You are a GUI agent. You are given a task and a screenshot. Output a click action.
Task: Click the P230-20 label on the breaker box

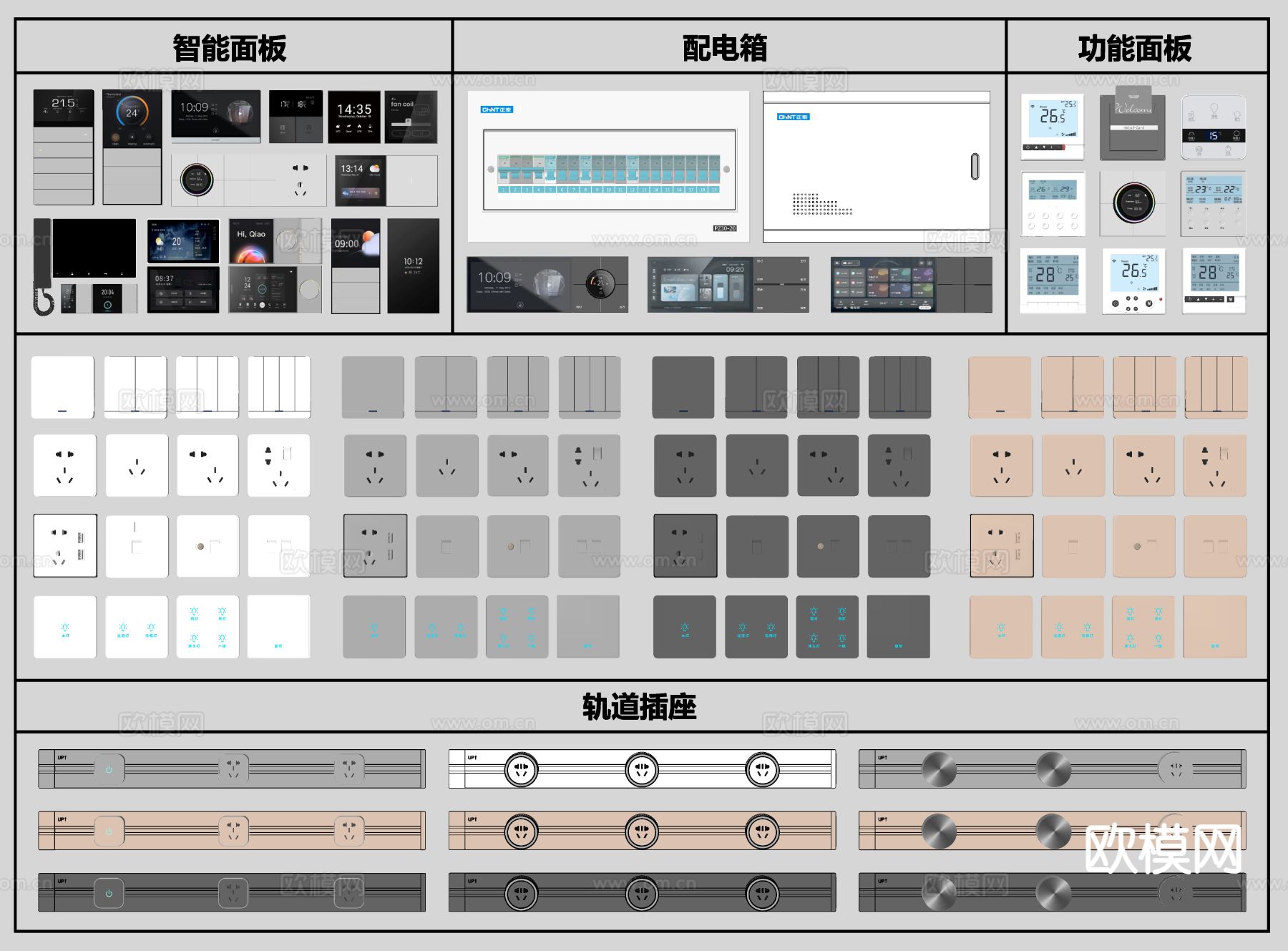point(725,228)
